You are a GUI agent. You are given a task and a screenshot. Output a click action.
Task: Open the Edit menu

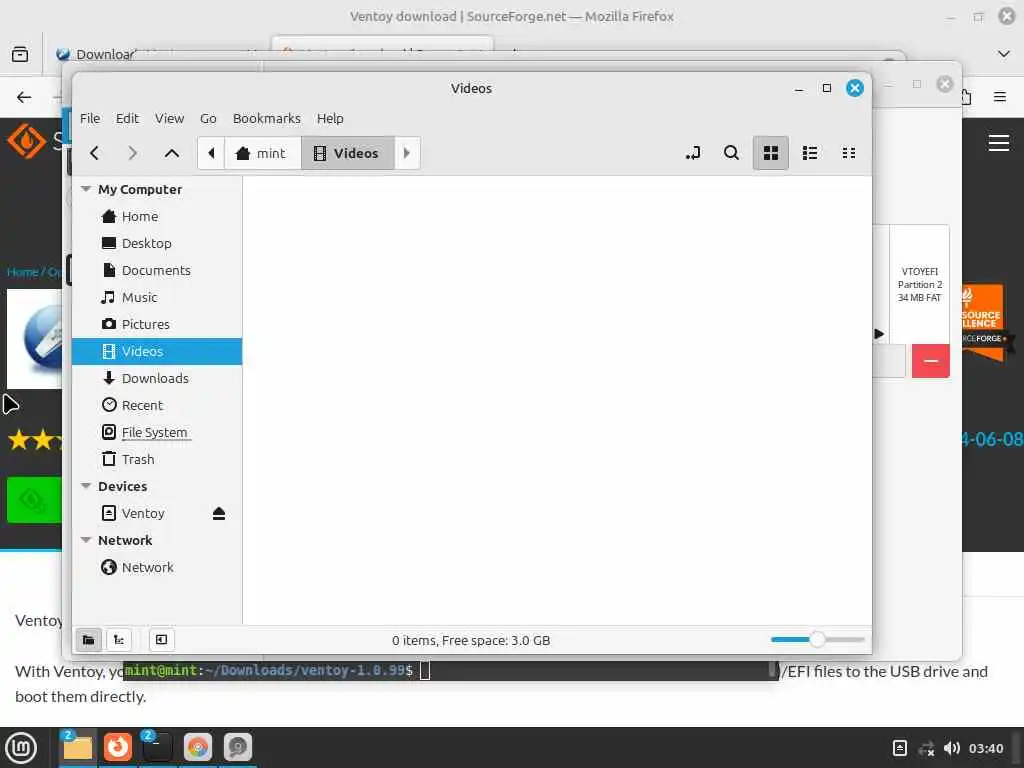[127, 118]
